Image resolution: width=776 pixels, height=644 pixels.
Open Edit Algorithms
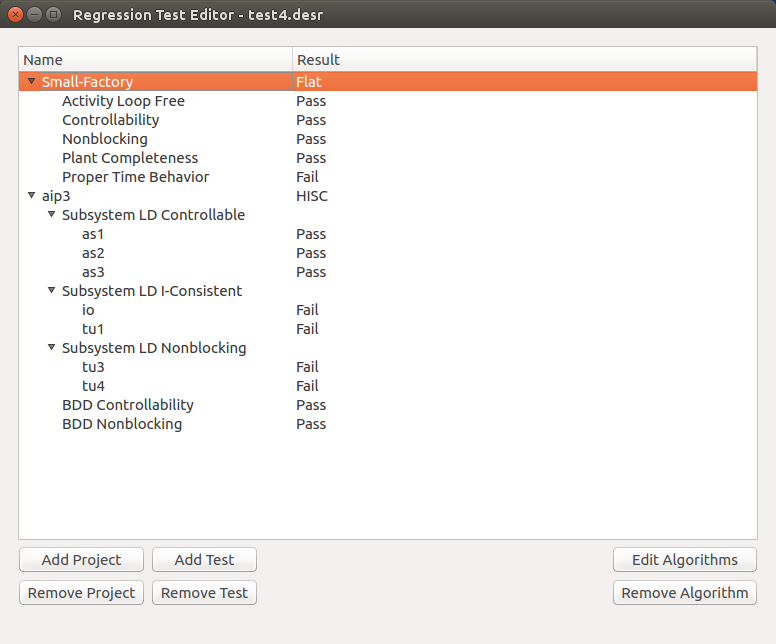tap(684, 560)
